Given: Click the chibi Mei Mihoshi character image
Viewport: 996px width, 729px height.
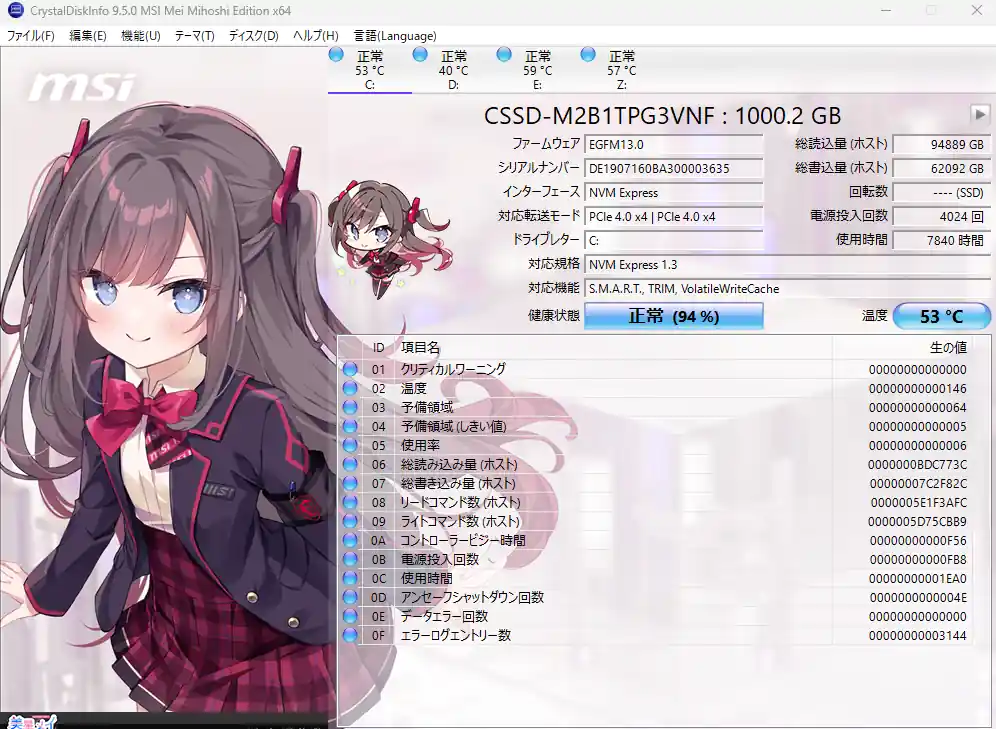Looking at the screenshot, I should click(389, 238).
